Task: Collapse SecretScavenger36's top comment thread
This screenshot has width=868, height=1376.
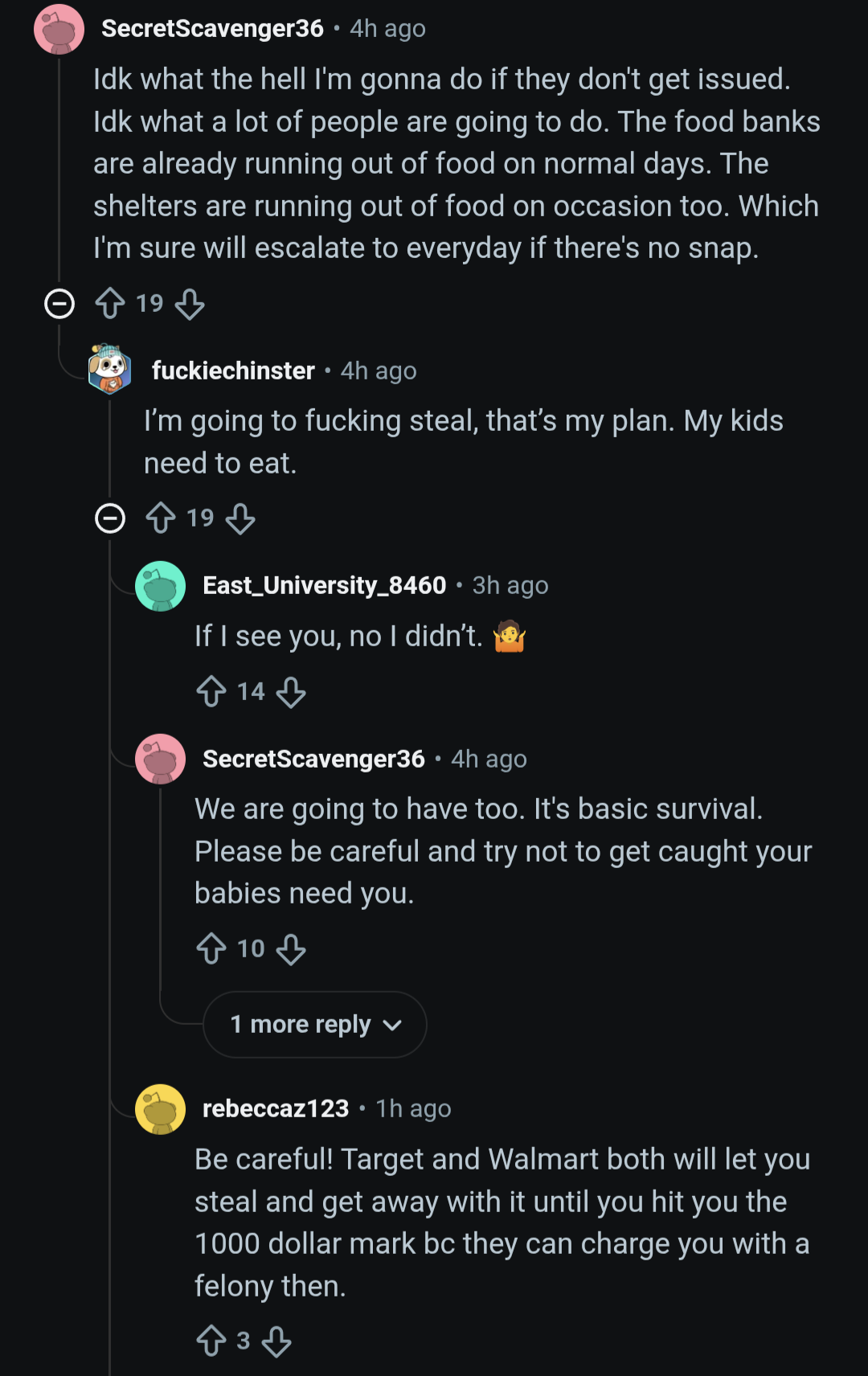Action: [59, 304]
